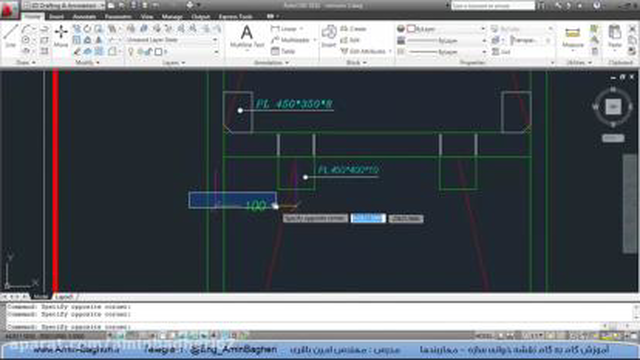Click the Edit Attributes tool
The height and width of the screenshot is (360, 640).
click(x=363, y=51)
